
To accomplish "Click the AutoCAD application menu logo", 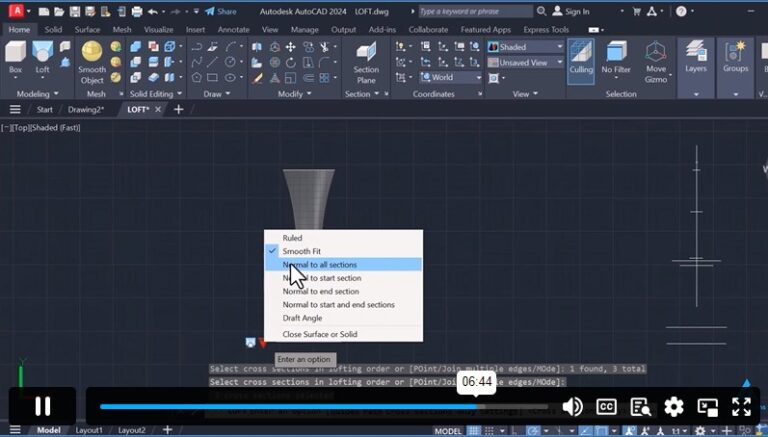I will pos(16,10).
